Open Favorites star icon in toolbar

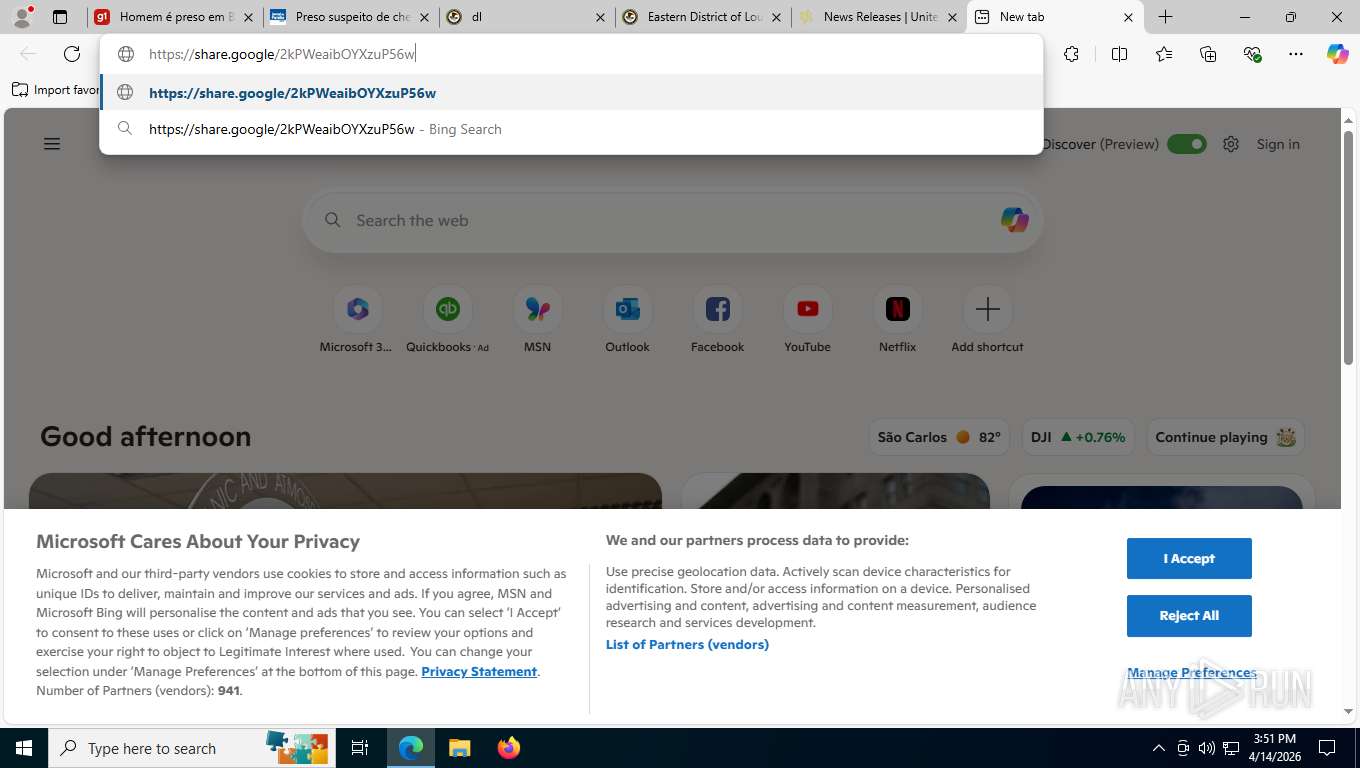tap(1164, 54)
